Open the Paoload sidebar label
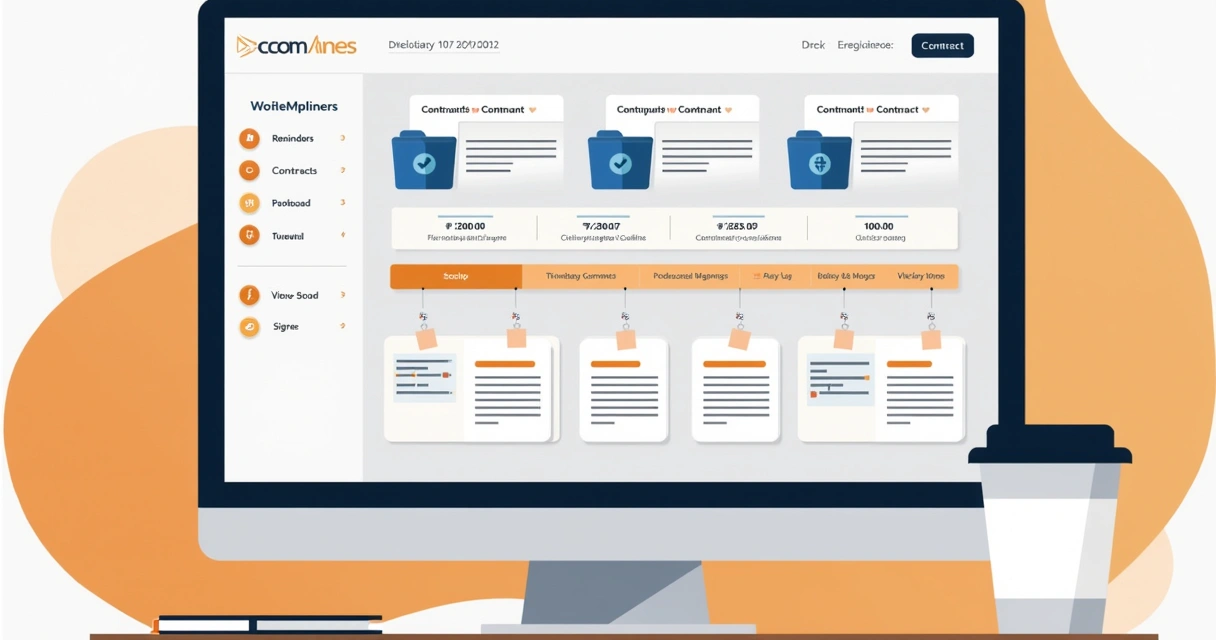The image size is (1216, 640). [x=291, y=203]
